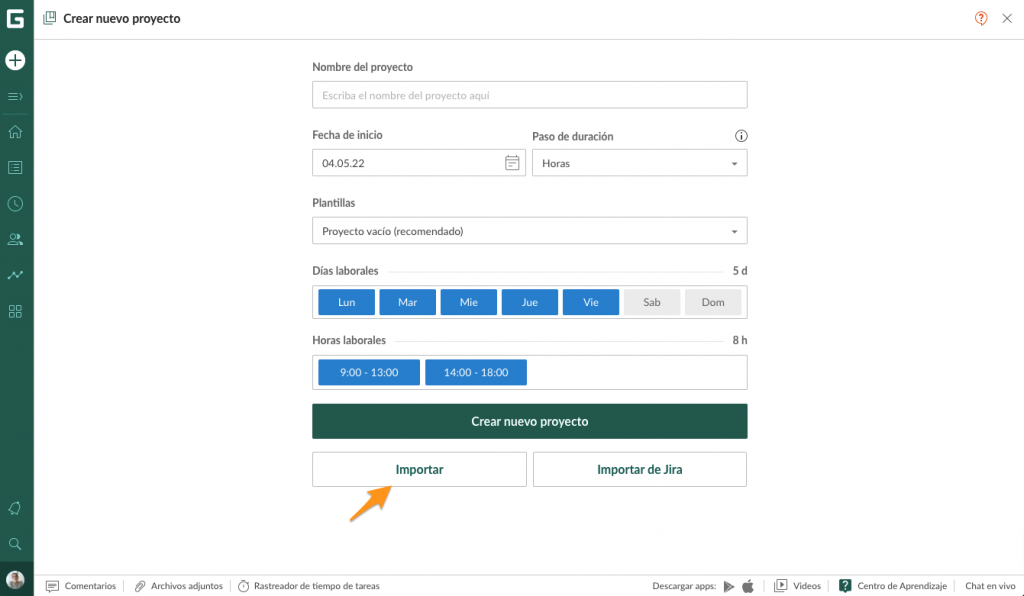Enable Sab as a working day
This screenshot has width=1024, height=596.
652,302
